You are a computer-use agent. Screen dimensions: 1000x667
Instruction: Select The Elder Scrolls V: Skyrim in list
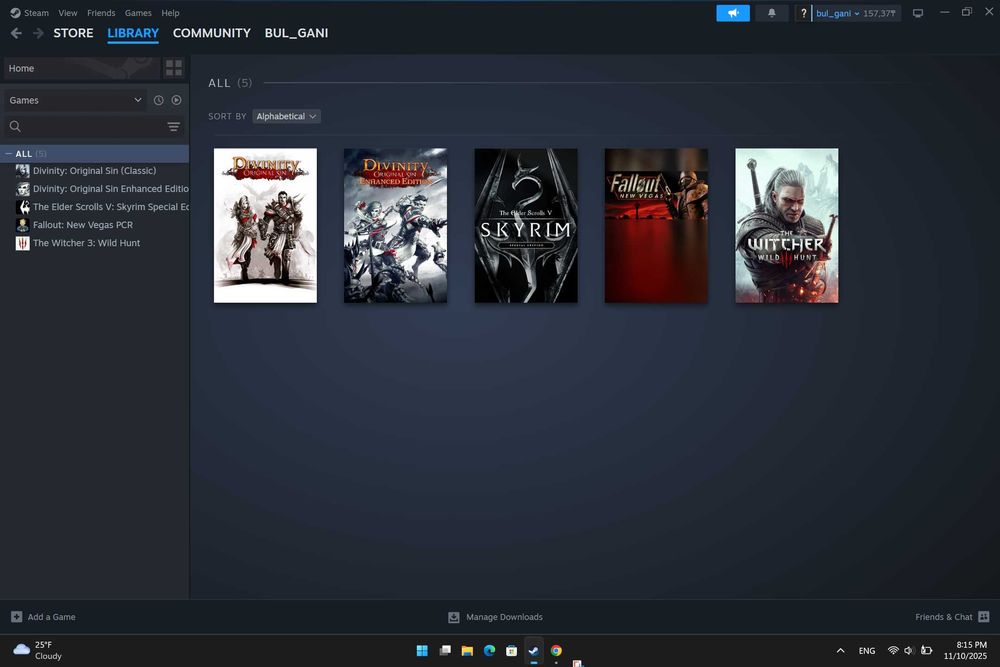tap(110, 207)
